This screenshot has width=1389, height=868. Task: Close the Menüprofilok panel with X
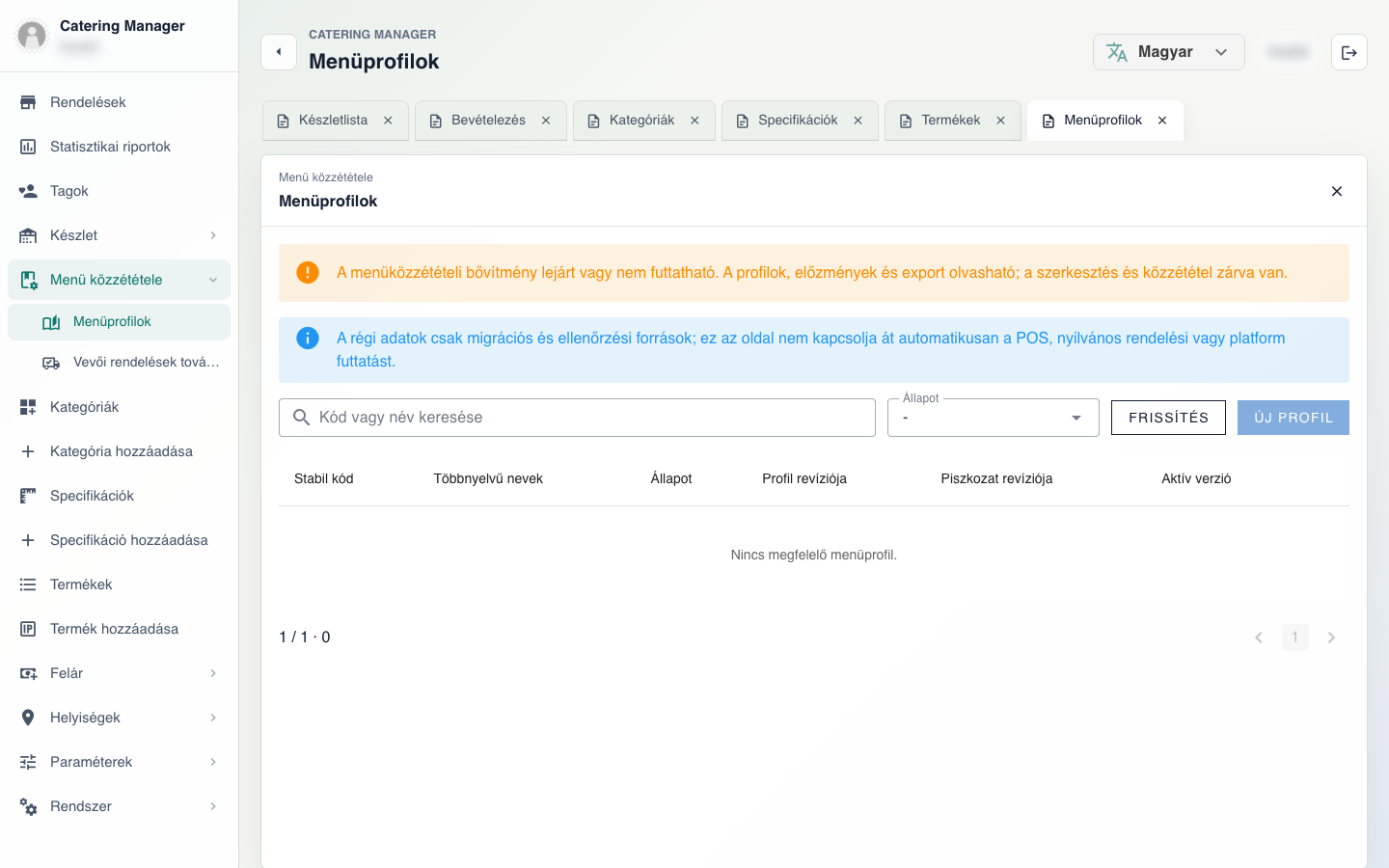[1337, 191]
